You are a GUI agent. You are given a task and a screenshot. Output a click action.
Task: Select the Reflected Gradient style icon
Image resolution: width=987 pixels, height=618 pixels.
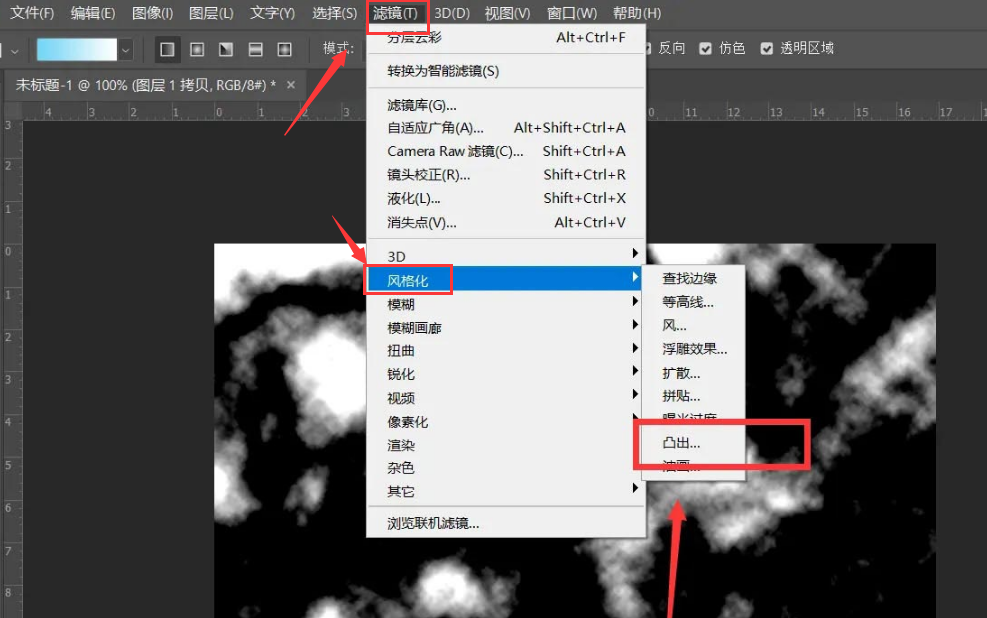tap(255, 48)
